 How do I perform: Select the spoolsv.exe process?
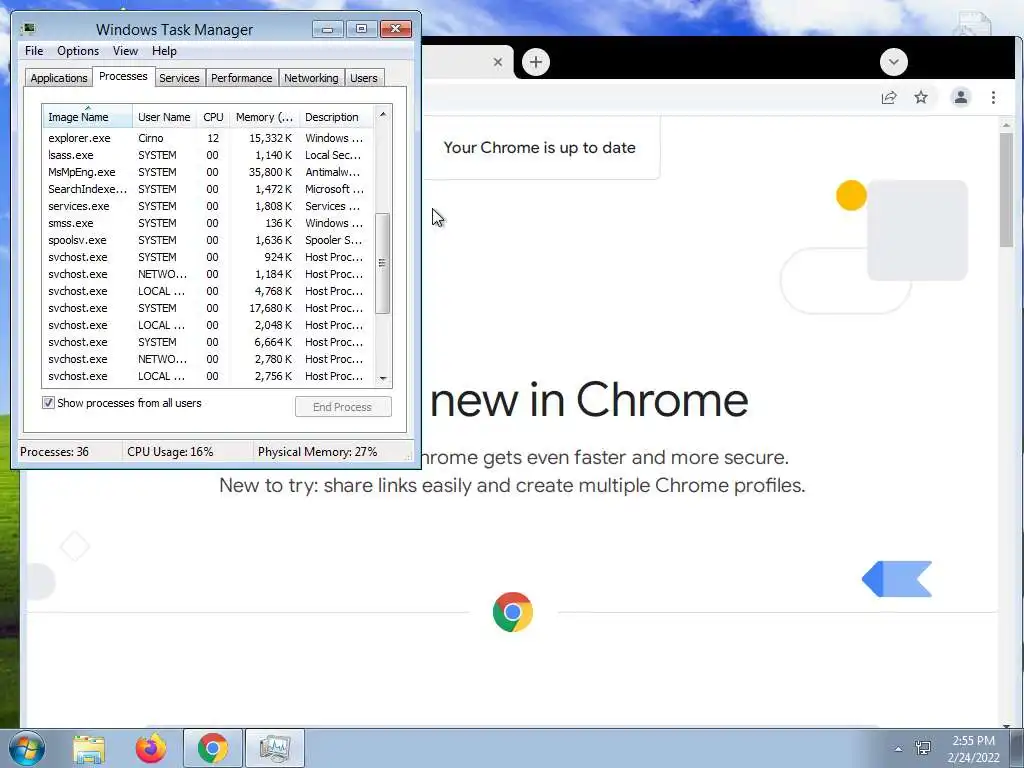[208, 240]
